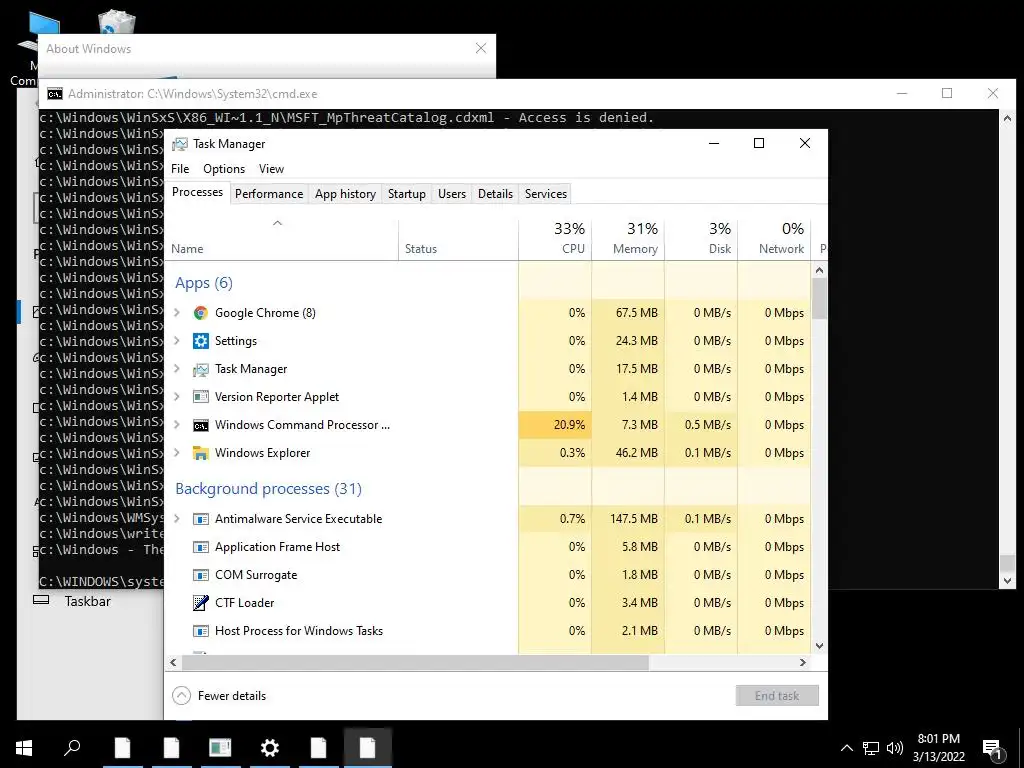Viewport: 1024px width, 768px height.
Task: Expand the Settings process group
Action: click(x=176, y=341)
